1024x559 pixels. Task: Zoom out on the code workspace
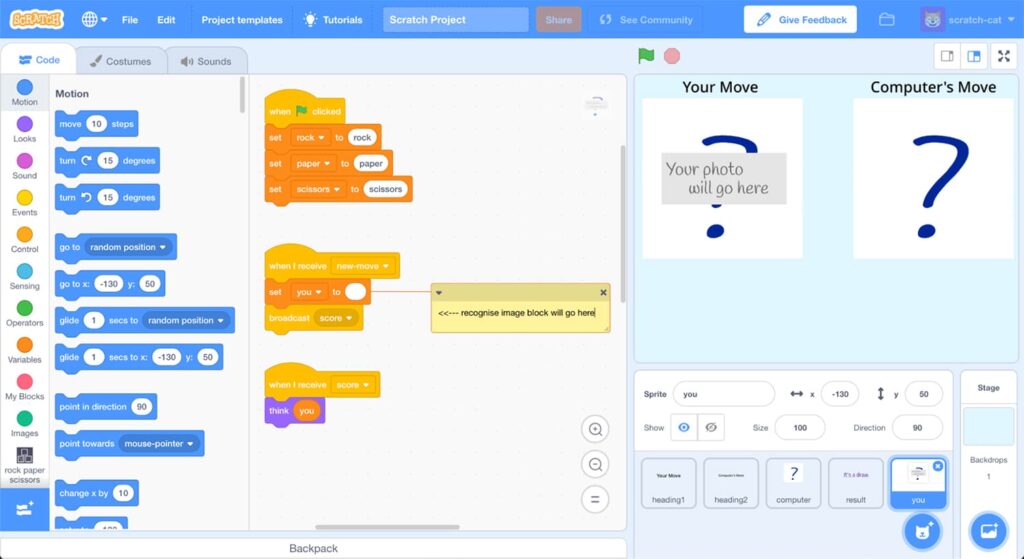click(595, 464)
